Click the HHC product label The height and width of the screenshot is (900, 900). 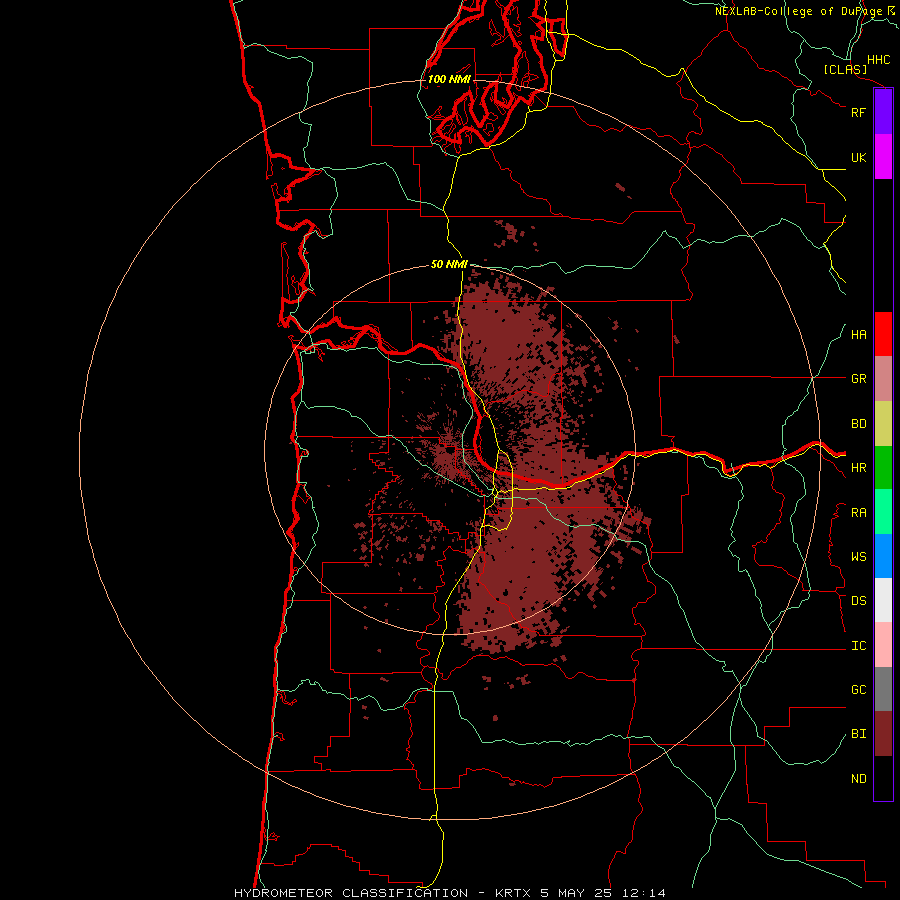[x=879, y=60]
